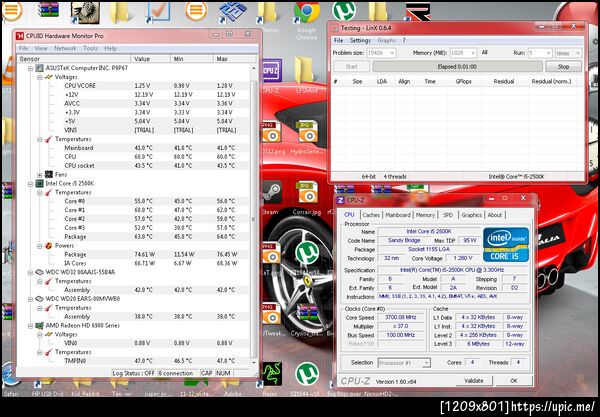Click the WDC WD32 hard drive icon

(x=39, y=272)
